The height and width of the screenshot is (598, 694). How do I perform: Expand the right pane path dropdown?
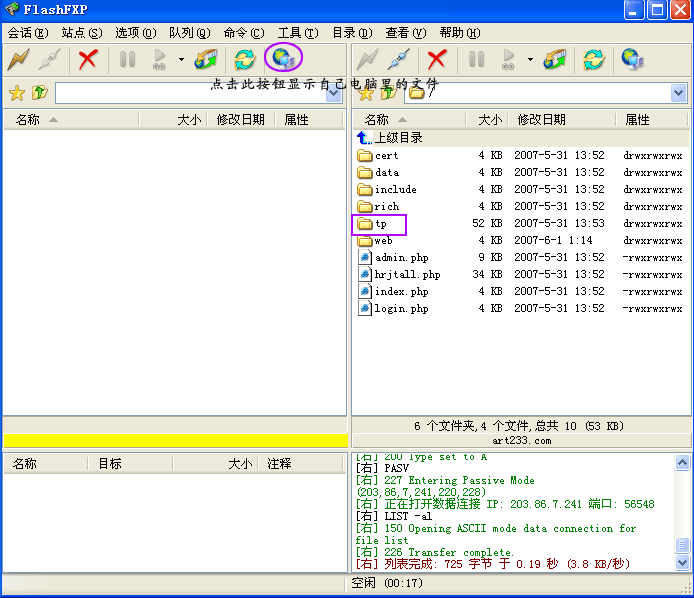tap(679, 93)
